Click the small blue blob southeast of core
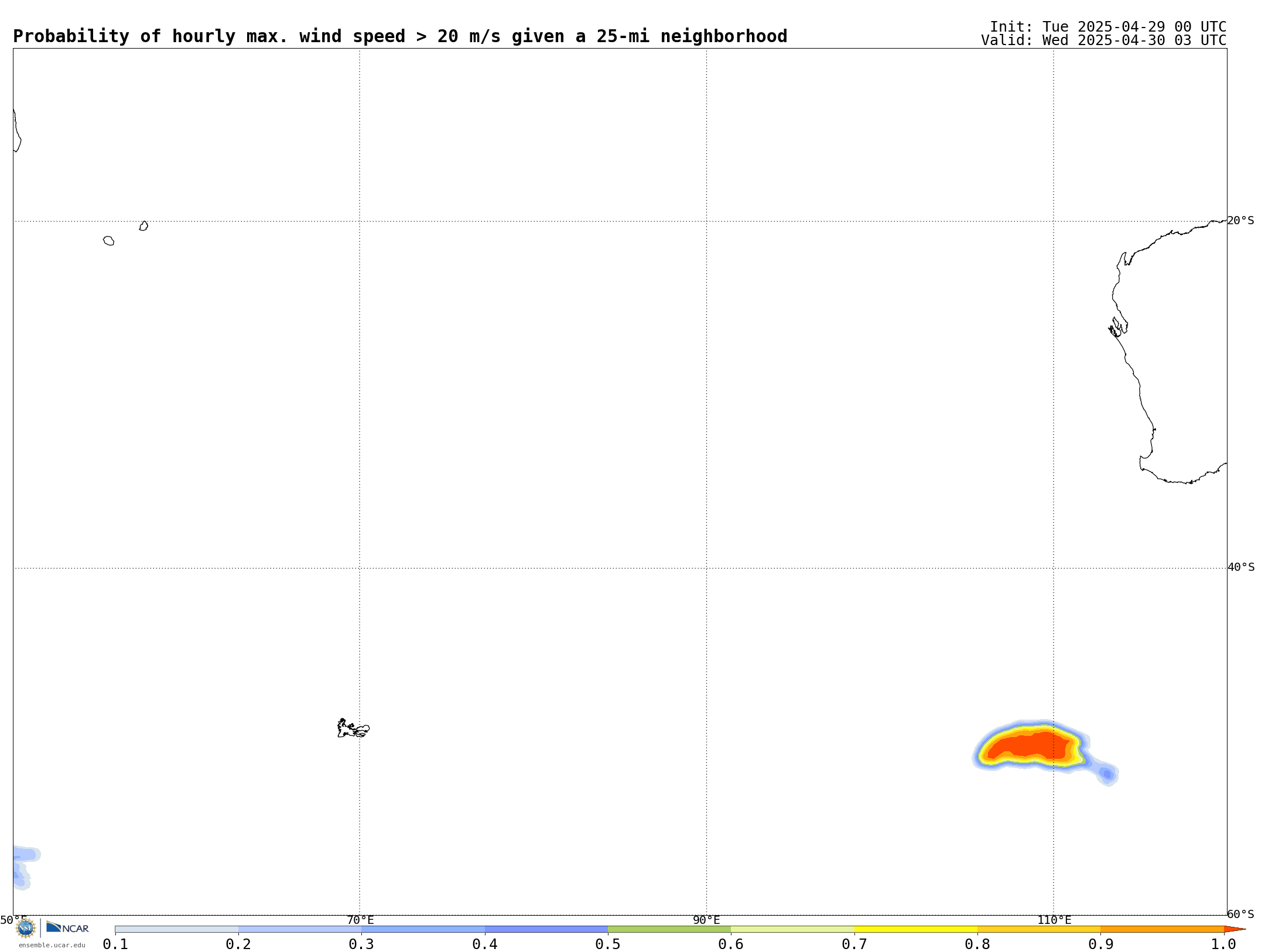1265x952 pixels. coord(1106,774)
